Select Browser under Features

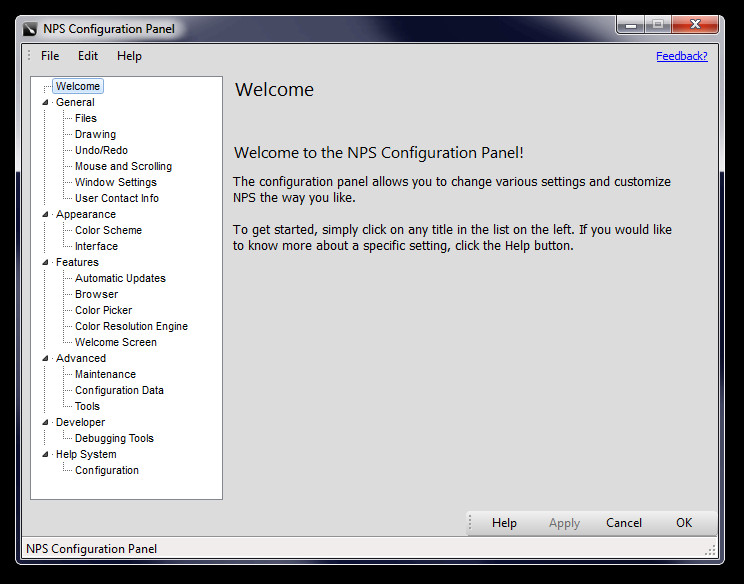(x=96, y=294)
